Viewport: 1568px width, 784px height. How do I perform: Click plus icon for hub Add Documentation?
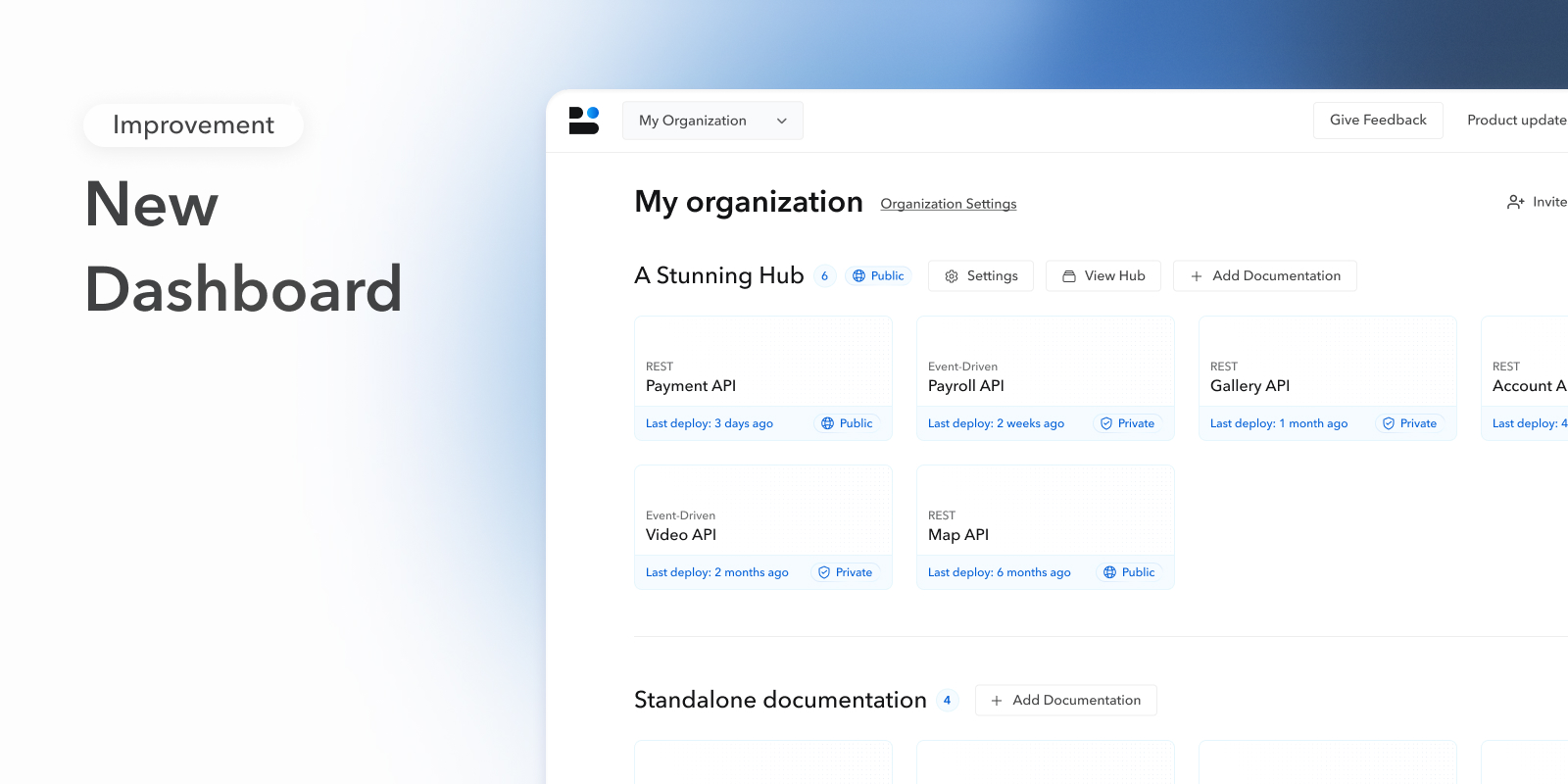tap(1197, 276)
